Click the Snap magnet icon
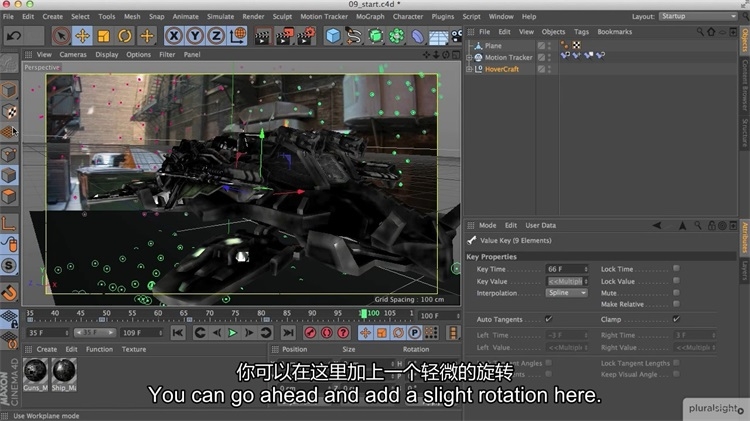This screenshot has height=421, width=750. tap(9, 292)
